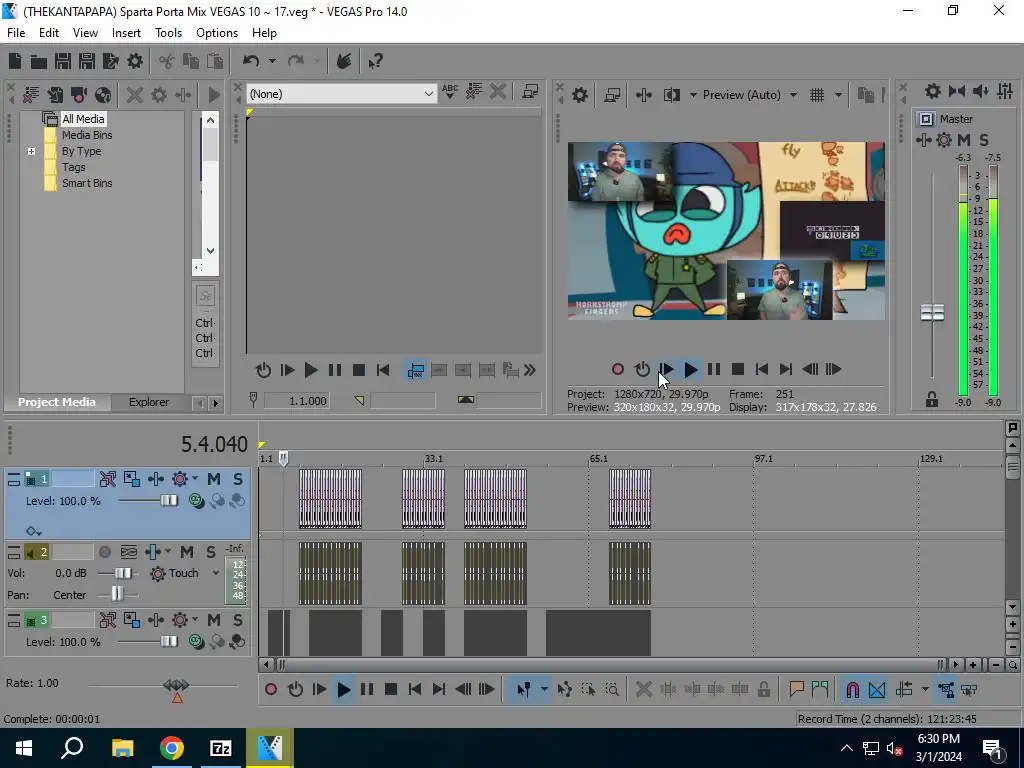Open the View menu
The height and width of the screenshot is (768, 1024).
(85, 33)
